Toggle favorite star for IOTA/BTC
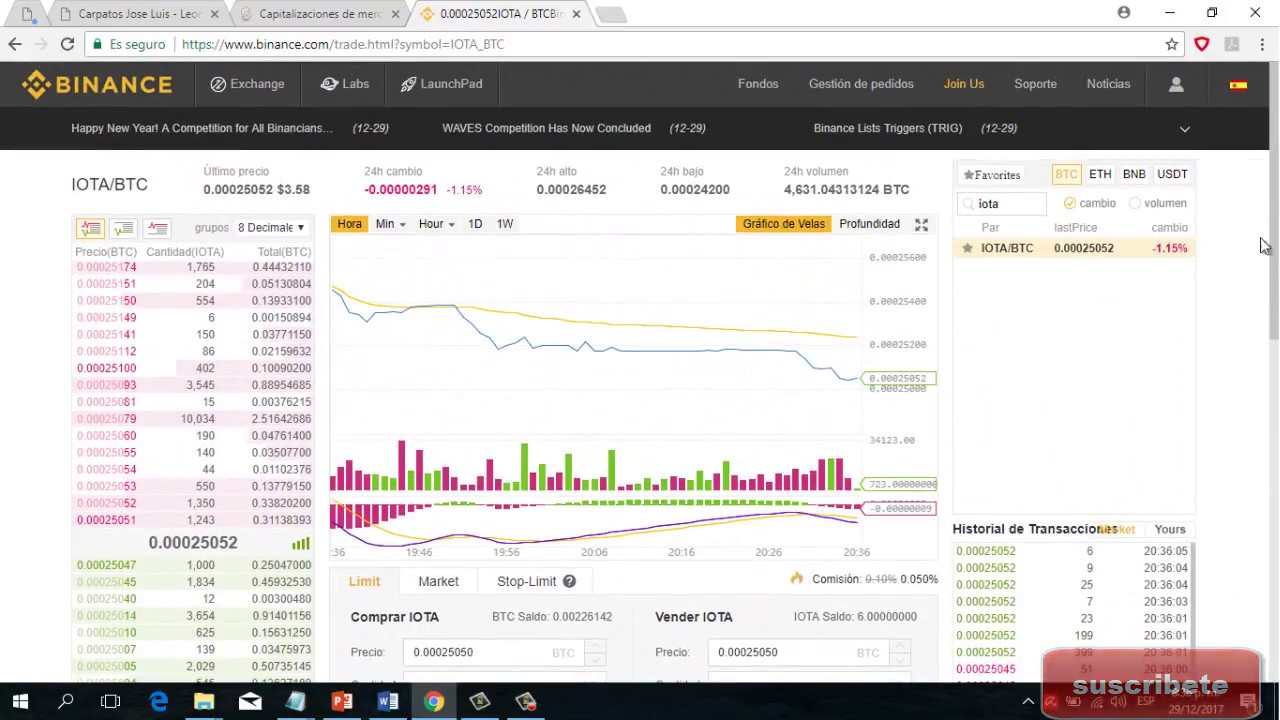The height and width of the screenshot is (720, 1280). 967,248
